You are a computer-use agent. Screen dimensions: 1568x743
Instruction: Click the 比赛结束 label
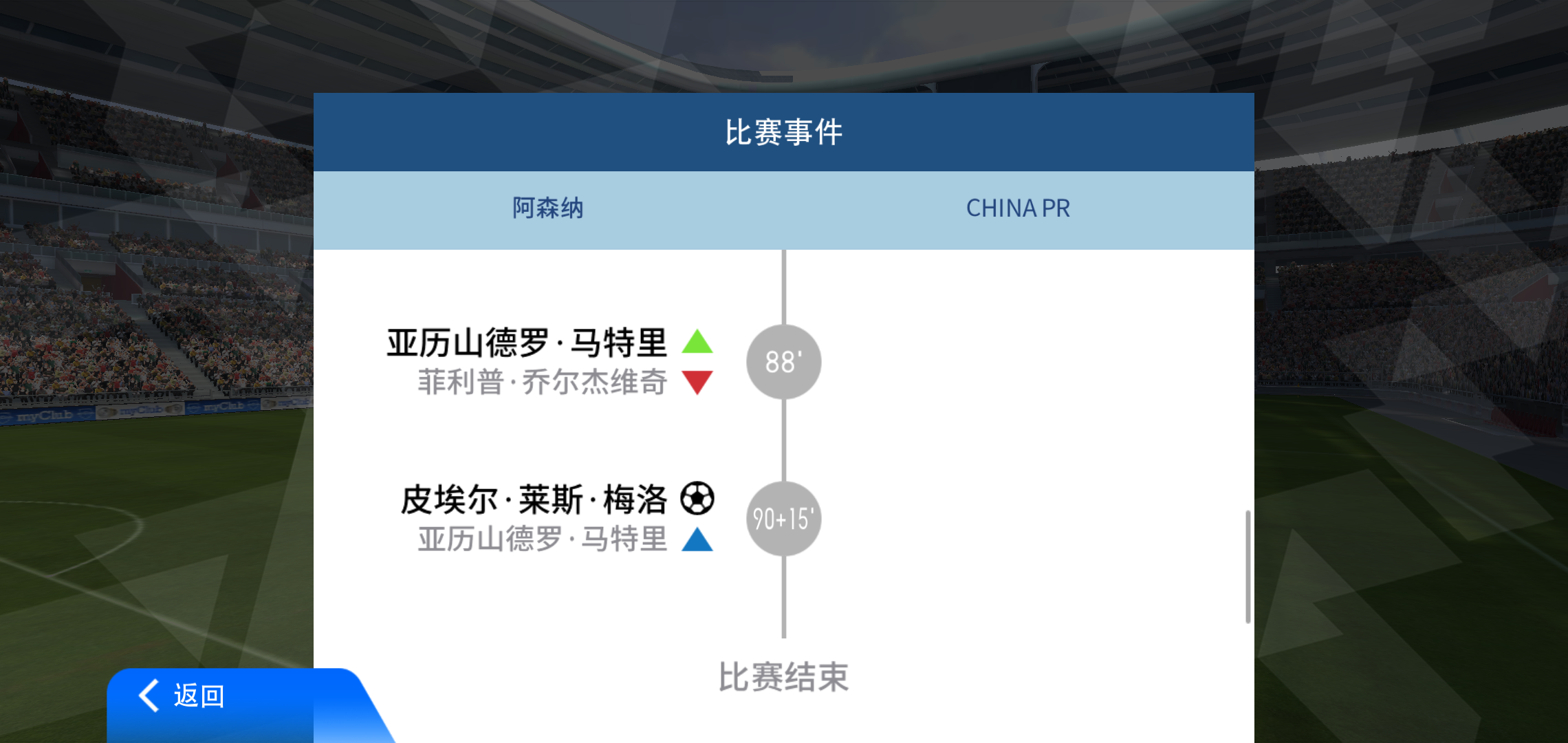[784, 677]
